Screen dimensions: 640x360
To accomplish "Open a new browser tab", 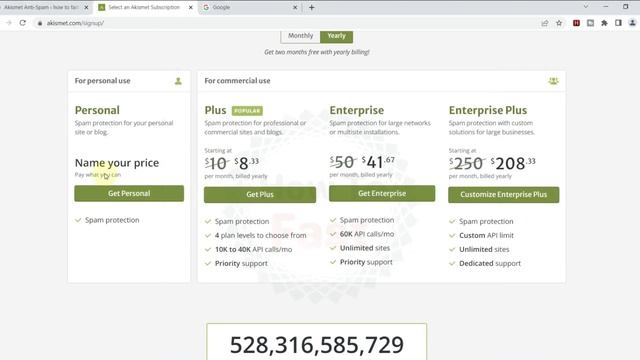I will pos(312,7).
